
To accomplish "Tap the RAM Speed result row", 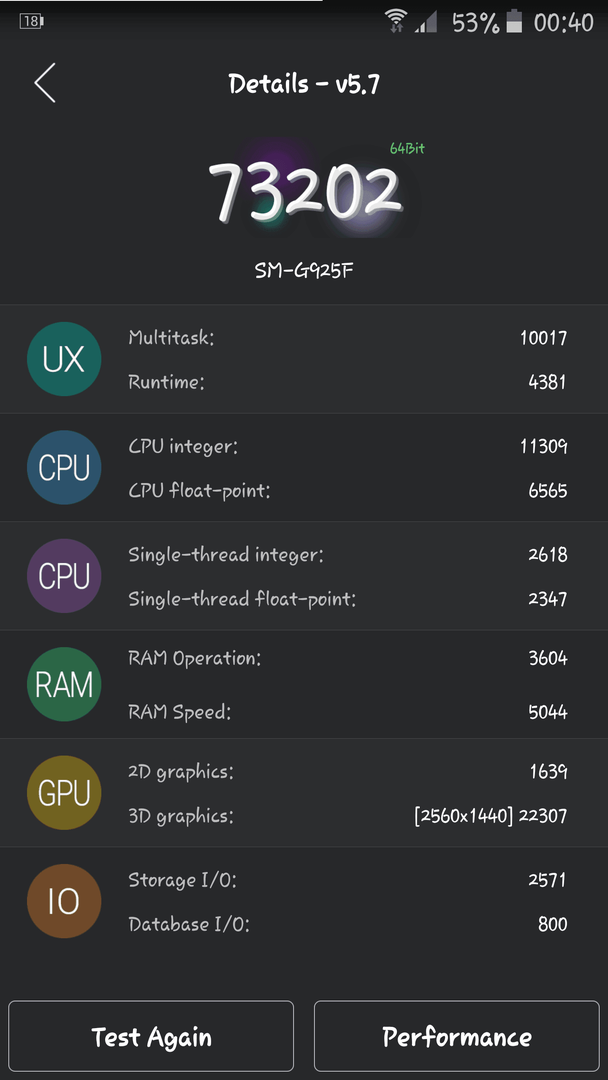I will click(348, 712).
